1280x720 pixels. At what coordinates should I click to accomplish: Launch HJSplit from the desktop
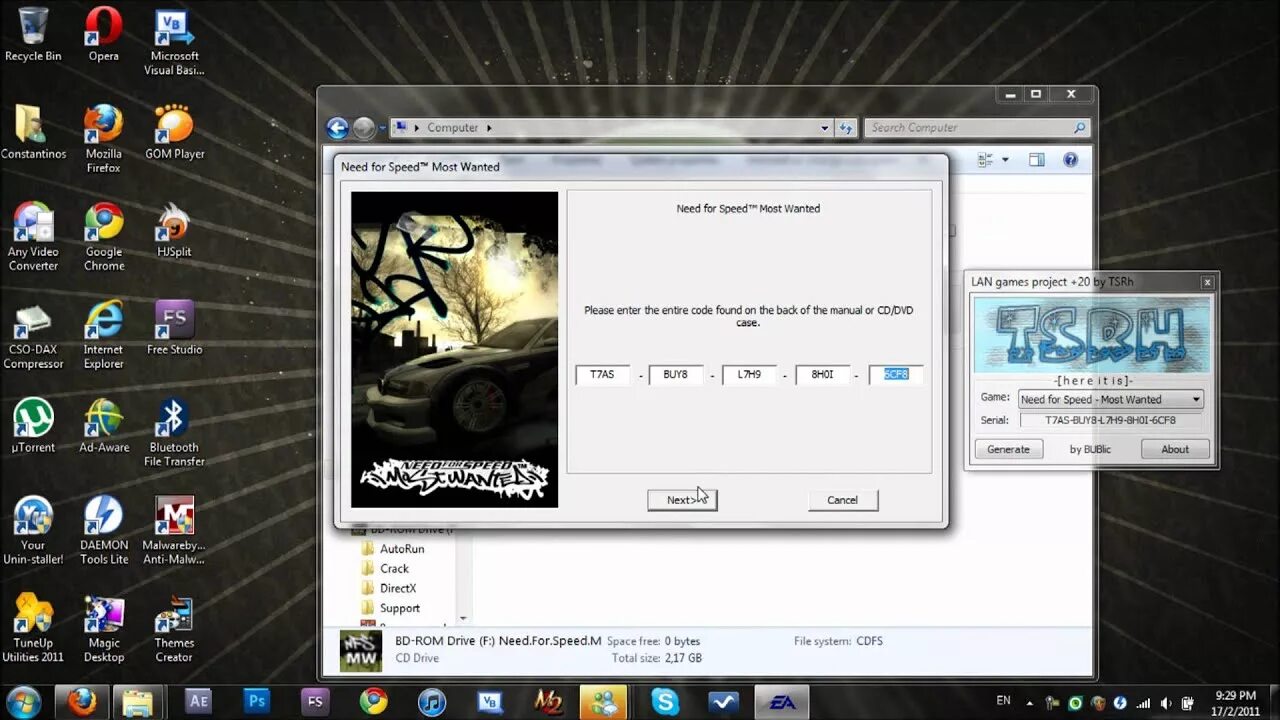click(x=174, y=230)
